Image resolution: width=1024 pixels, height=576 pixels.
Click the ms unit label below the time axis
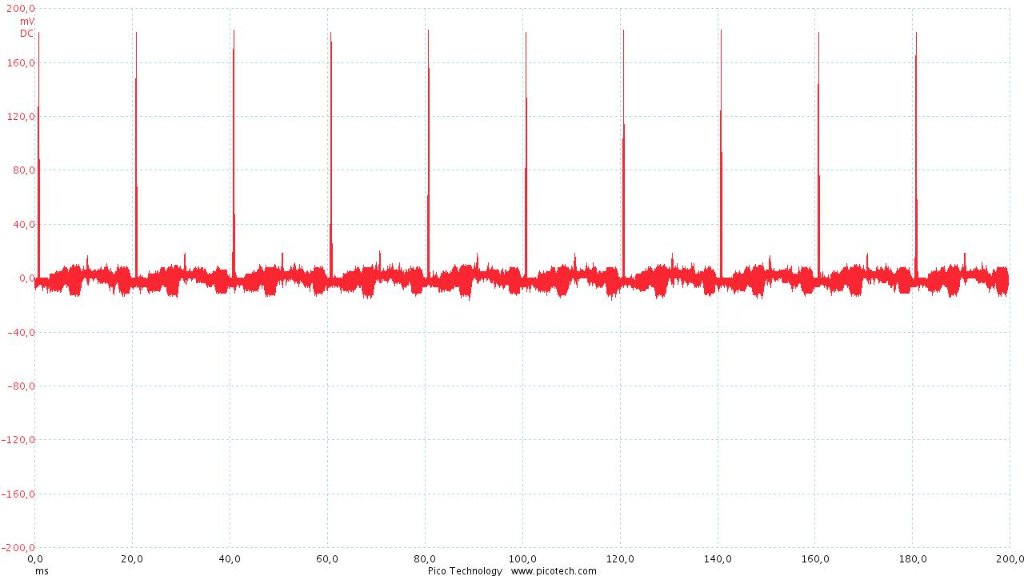point(41,571)
